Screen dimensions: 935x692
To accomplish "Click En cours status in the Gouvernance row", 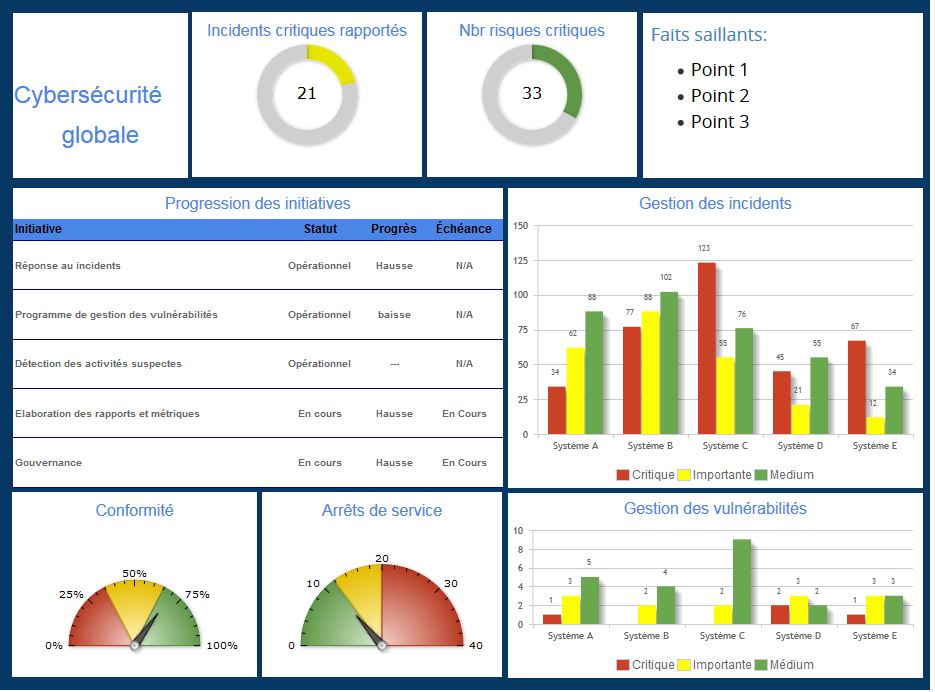I will 320,462.
